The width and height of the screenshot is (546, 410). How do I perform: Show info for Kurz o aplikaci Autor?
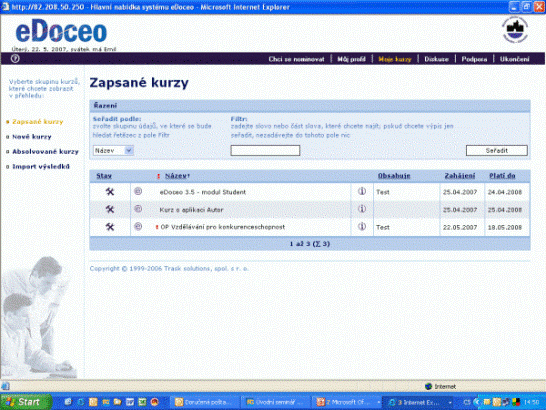coord(362,209)
